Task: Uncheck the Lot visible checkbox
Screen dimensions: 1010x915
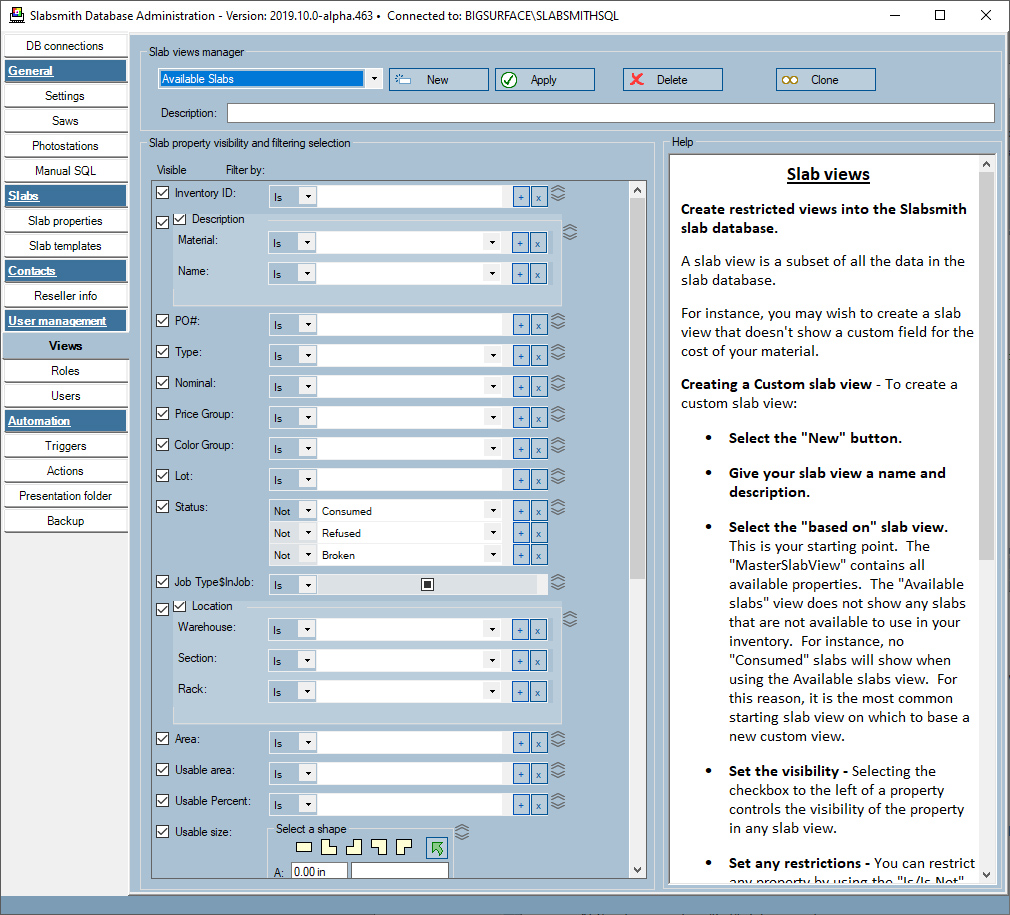Action: click(x=162, y=476)
